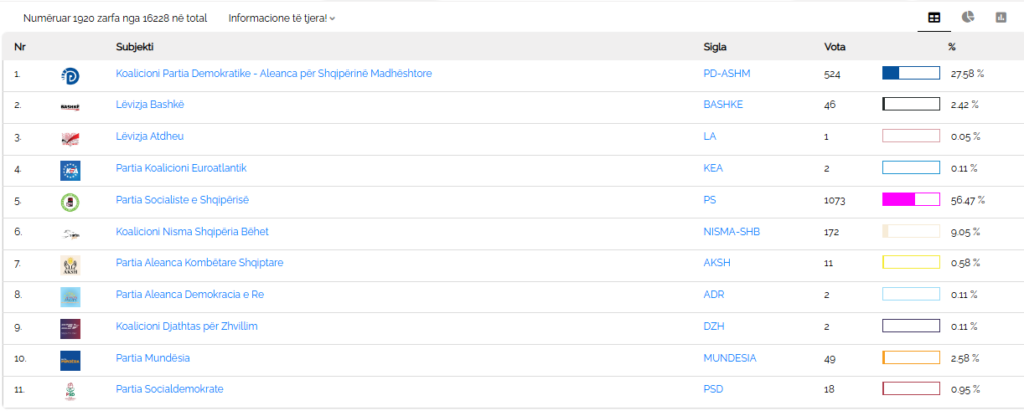
Task: Switch to pie chart view icon
Action: pos(968,17)
